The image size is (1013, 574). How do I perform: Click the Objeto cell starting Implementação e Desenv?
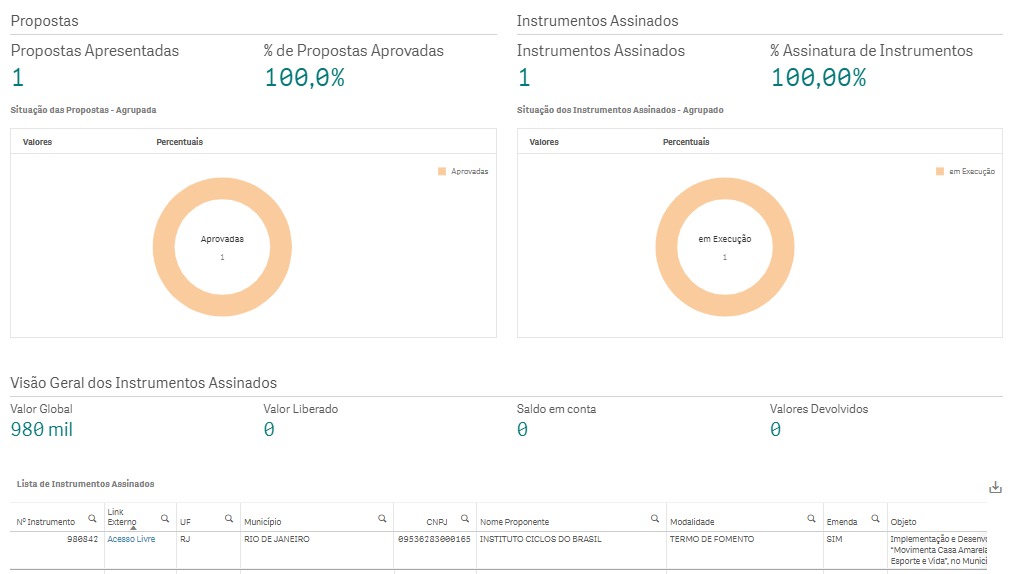(938, 550)
